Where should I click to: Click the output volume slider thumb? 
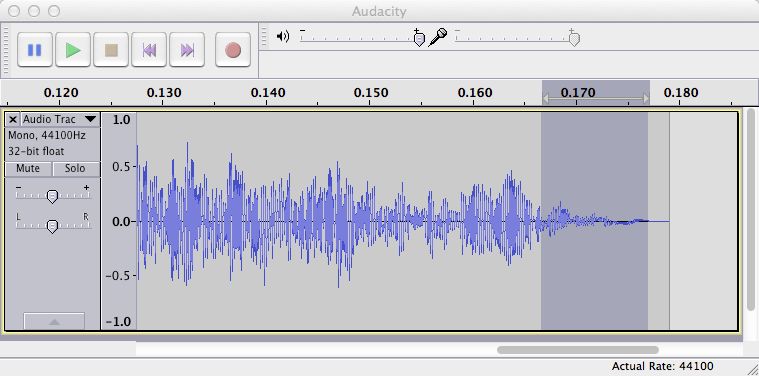419,39
